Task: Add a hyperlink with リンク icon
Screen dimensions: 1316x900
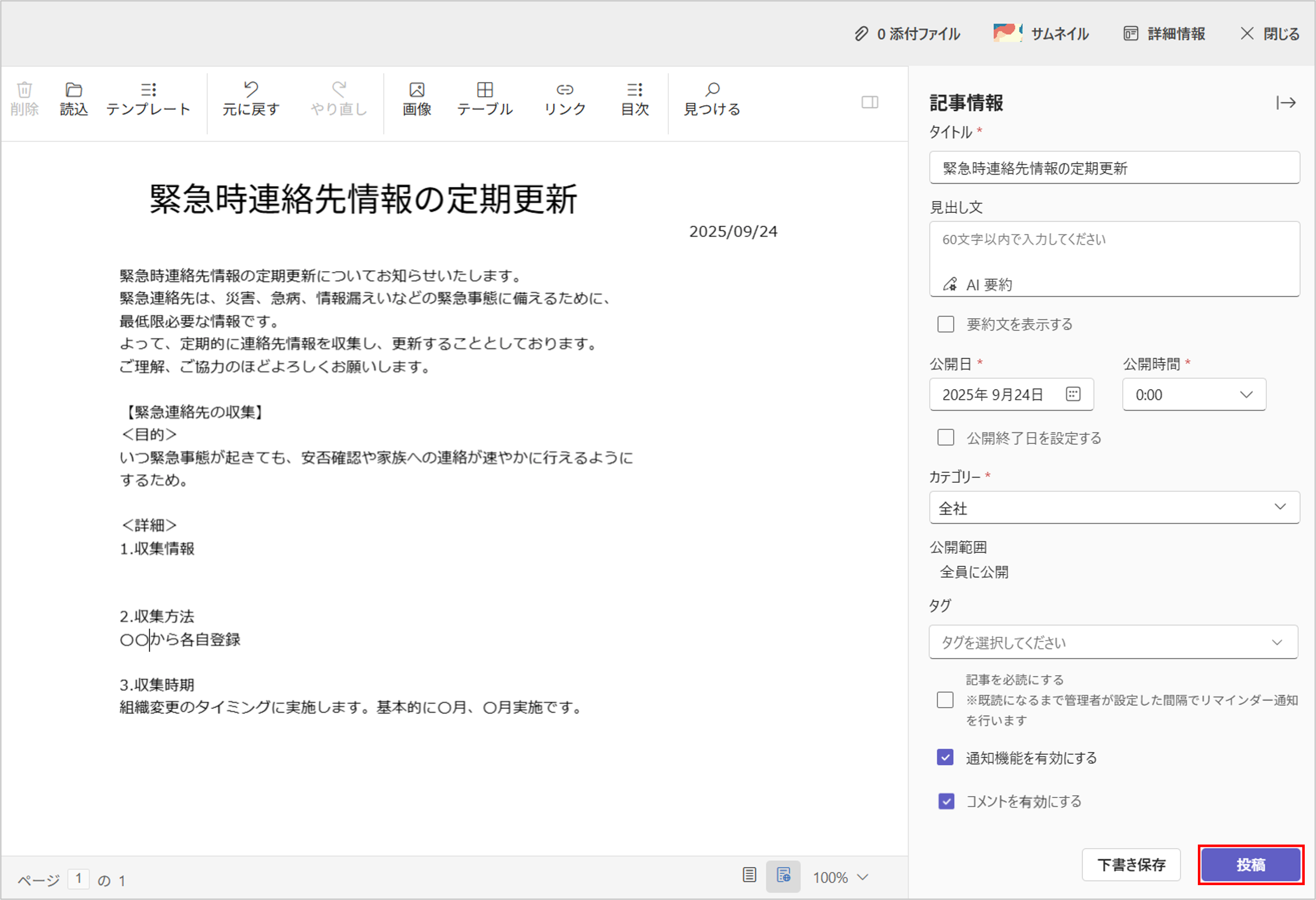Action: click(565, 90)
